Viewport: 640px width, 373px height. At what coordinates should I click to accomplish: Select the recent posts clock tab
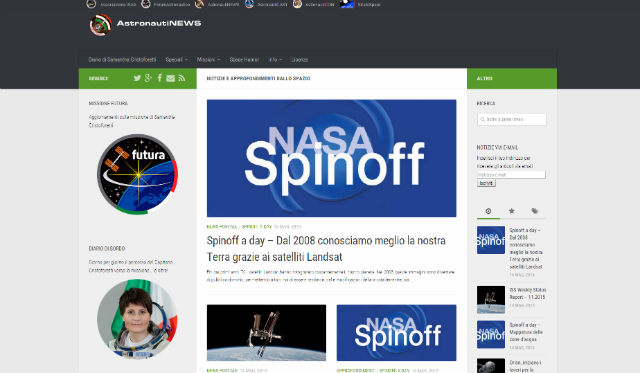(x=488, y=211)
